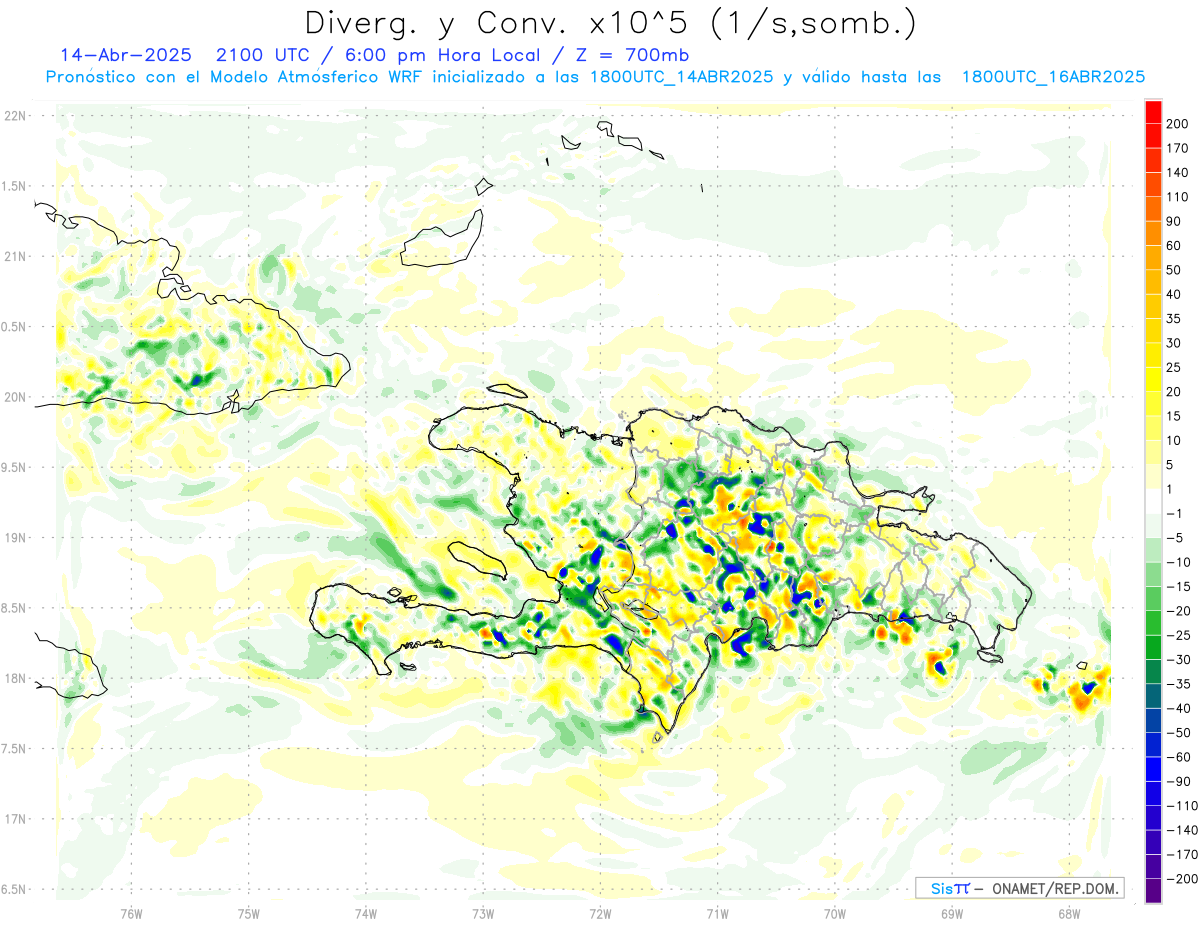The image size is (1200, 927).
Task: Click the '1.5N' latitude label
Action: click(x=14, y=186)
